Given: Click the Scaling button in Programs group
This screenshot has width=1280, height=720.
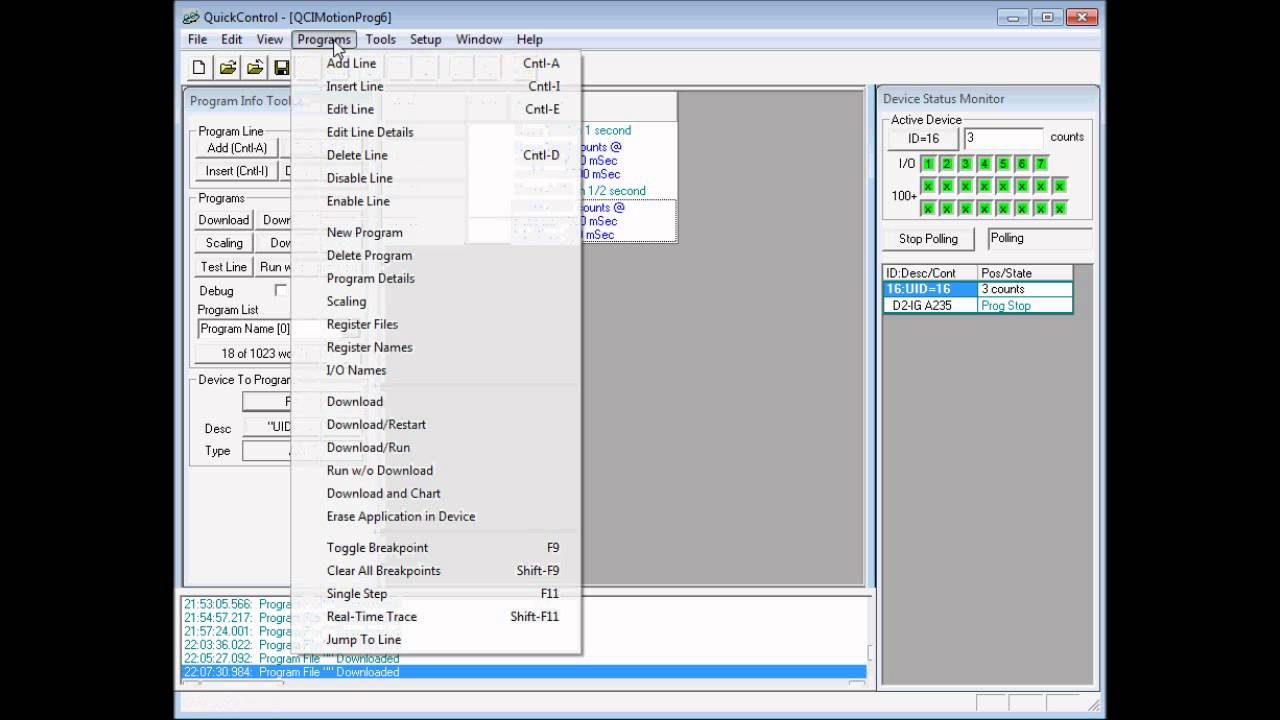Looking at the screenshot, I should [223, 243].
